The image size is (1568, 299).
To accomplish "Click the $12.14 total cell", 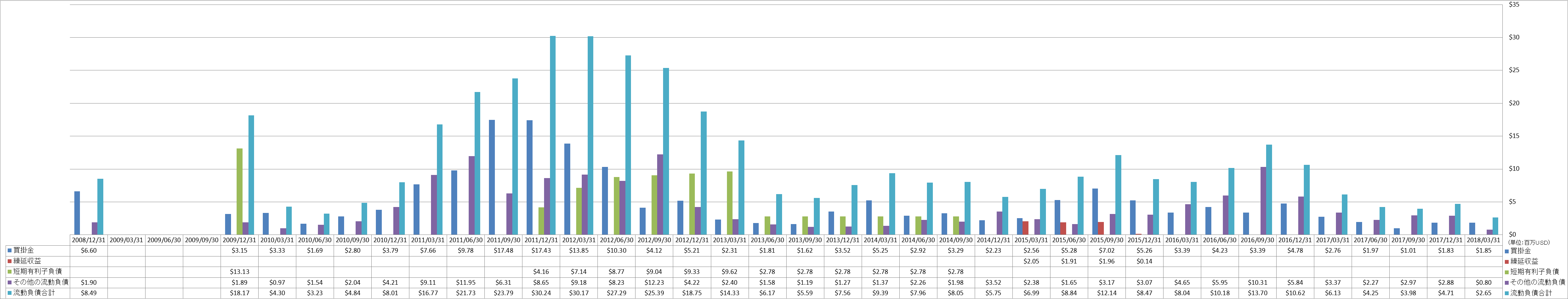I will tap(1106, 293).
